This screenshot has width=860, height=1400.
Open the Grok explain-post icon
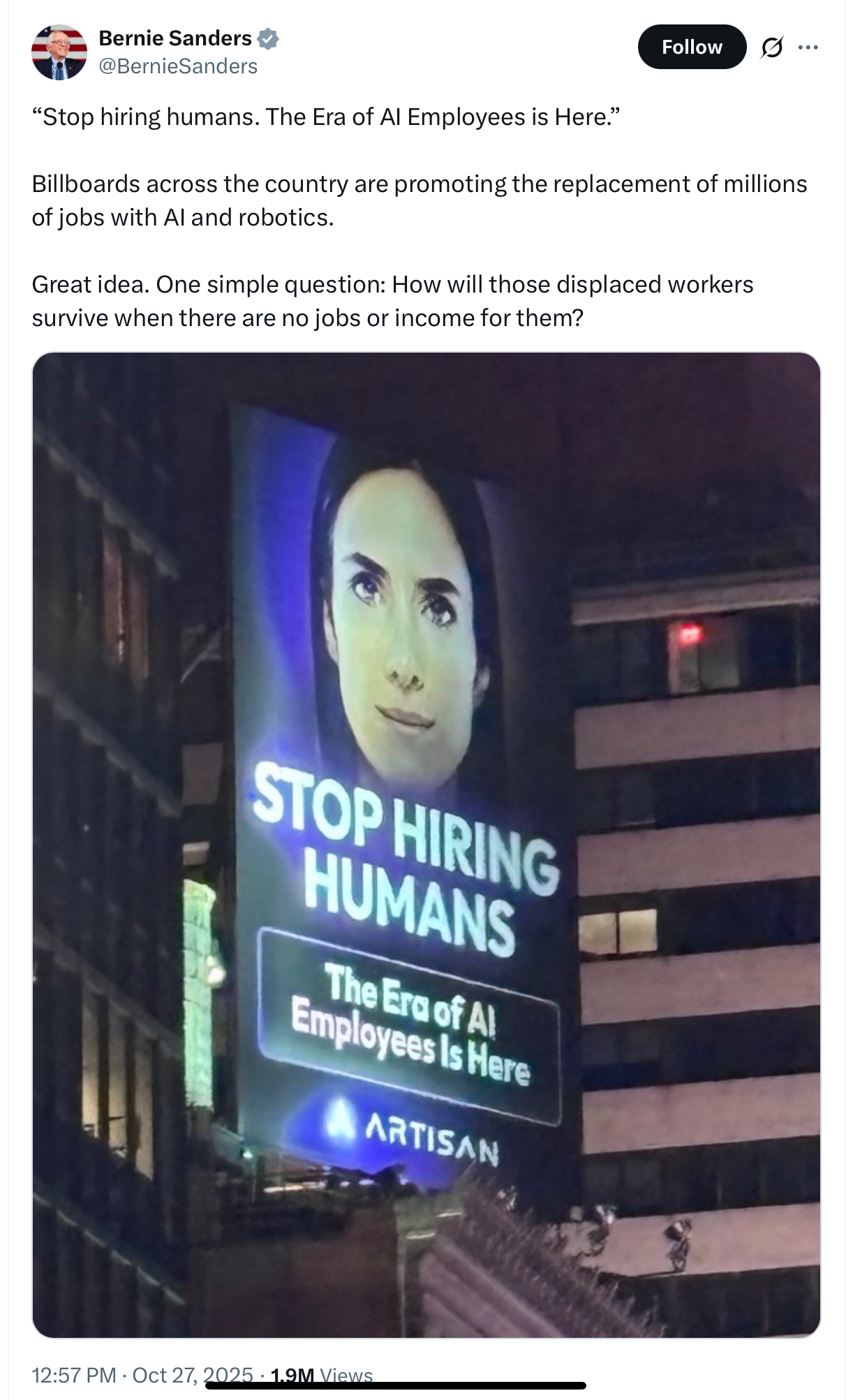point(771,47)
